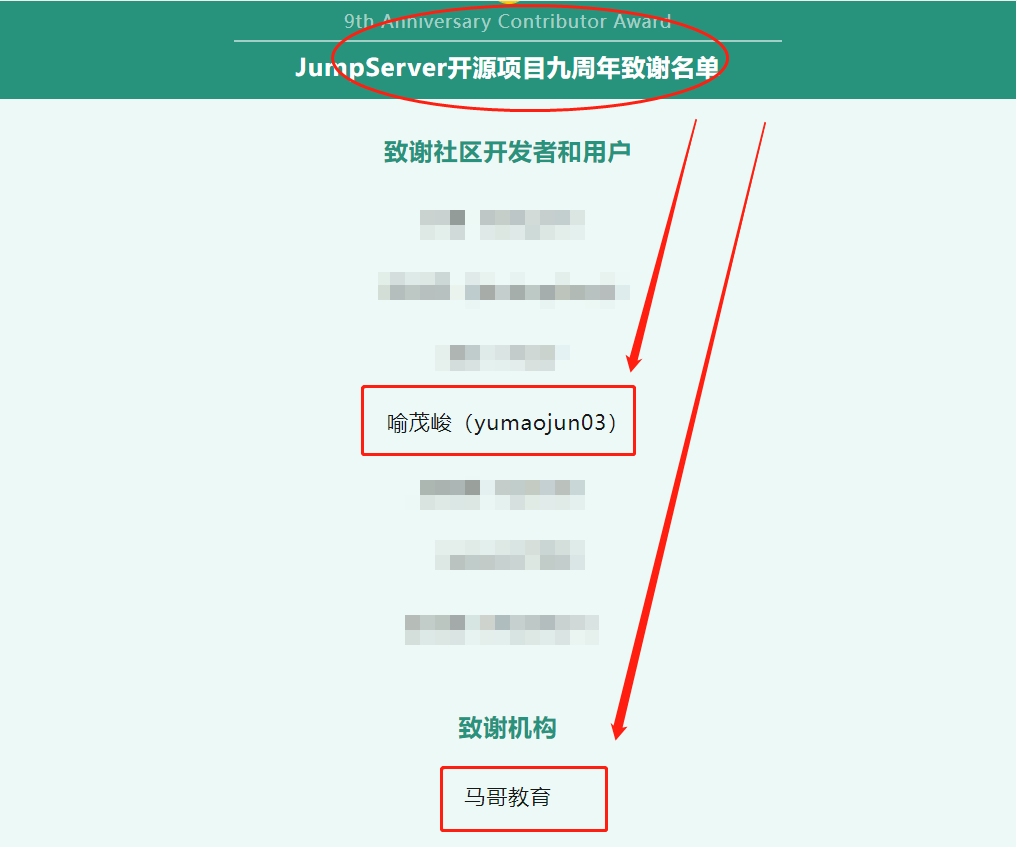This screenshot has width=1017, height=852.
Task: Select the 致谢机构 section heading
Action: pyautogui.click(x=507, y=728)
